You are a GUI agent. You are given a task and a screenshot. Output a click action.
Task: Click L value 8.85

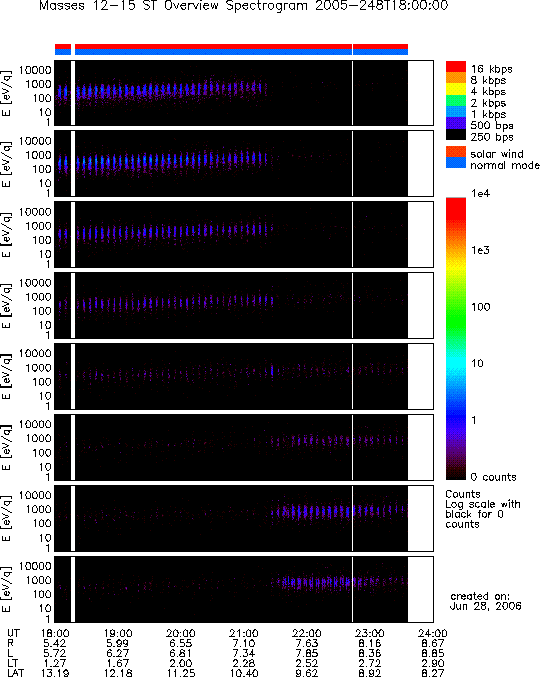coord(432,653)
